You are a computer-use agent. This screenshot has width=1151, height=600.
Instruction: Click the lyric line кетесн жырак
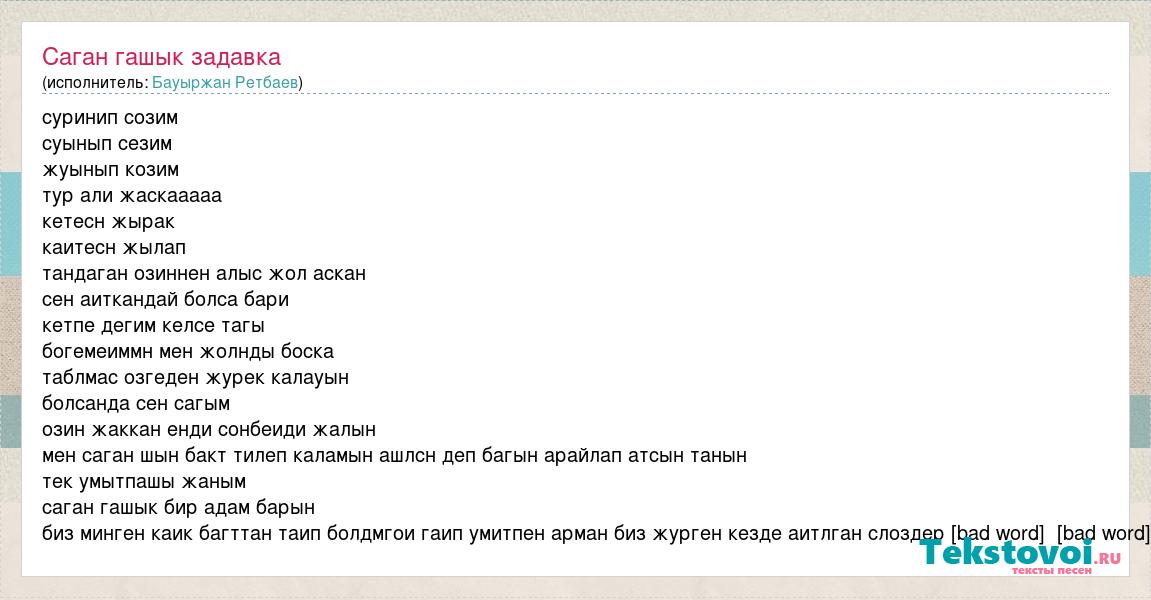(108, 222)
